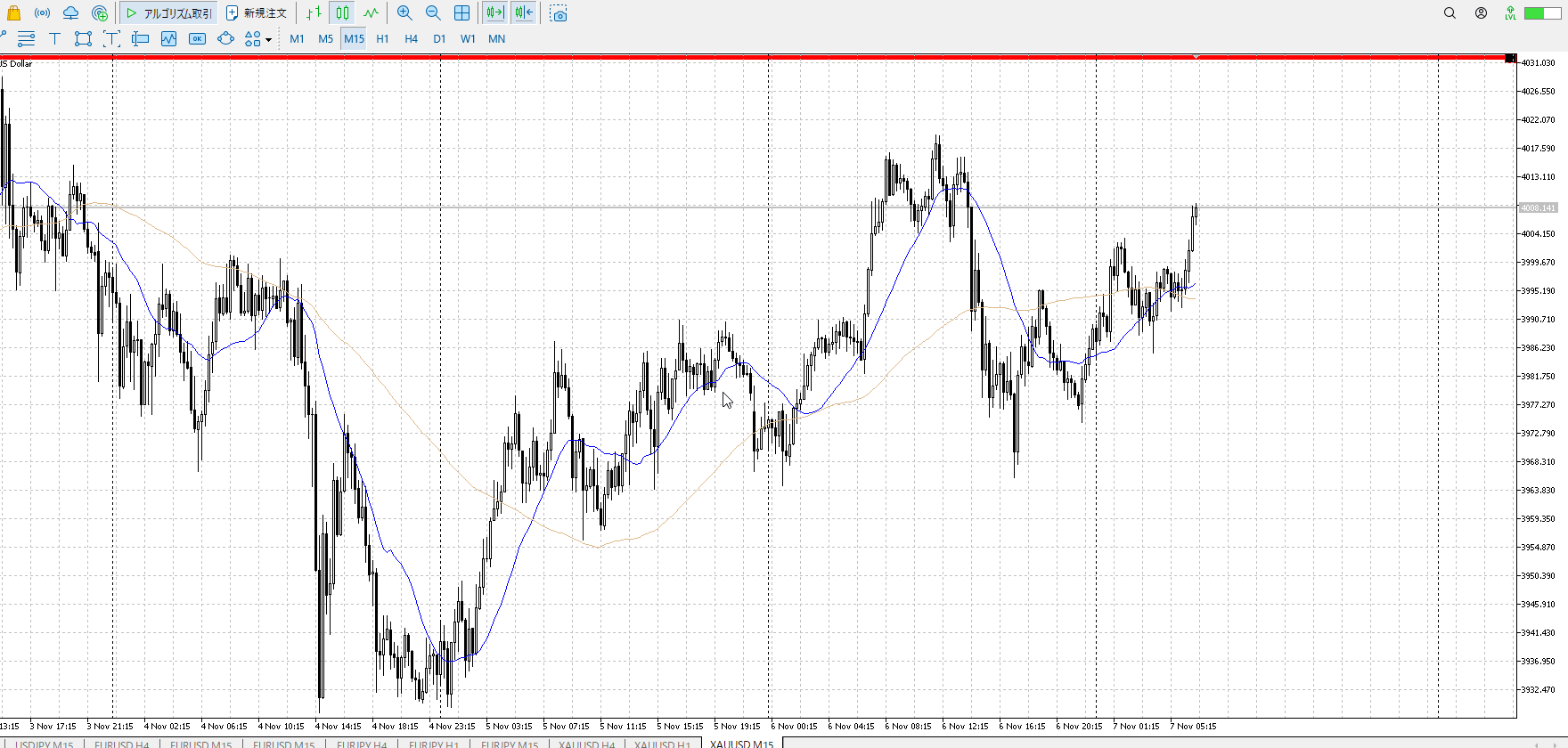Expand the shapes objects dropdown arrow
Image resolution: width=1568 pixels, height=748 pixels.
pos(268,39)
